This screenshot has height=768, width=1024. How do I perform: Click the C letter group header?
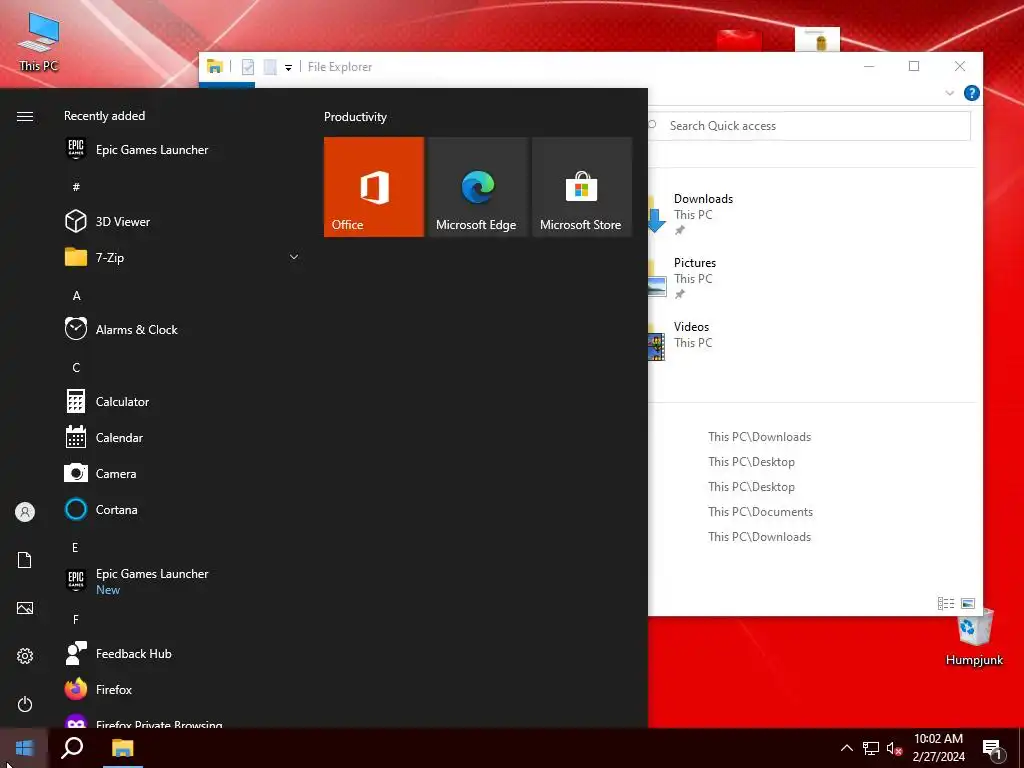pos(76,368)
